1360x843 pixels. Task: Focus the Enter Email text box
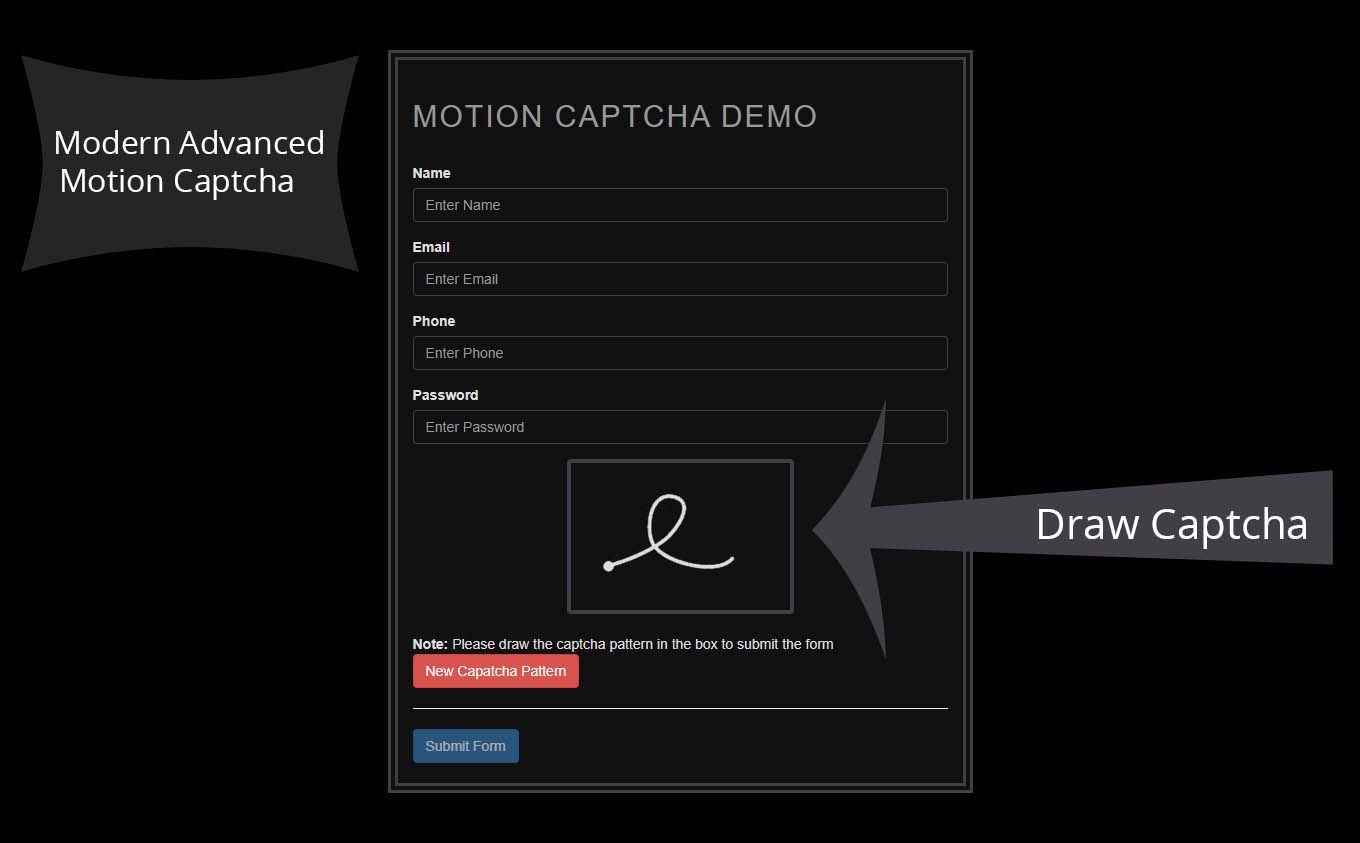pos(679,279)
